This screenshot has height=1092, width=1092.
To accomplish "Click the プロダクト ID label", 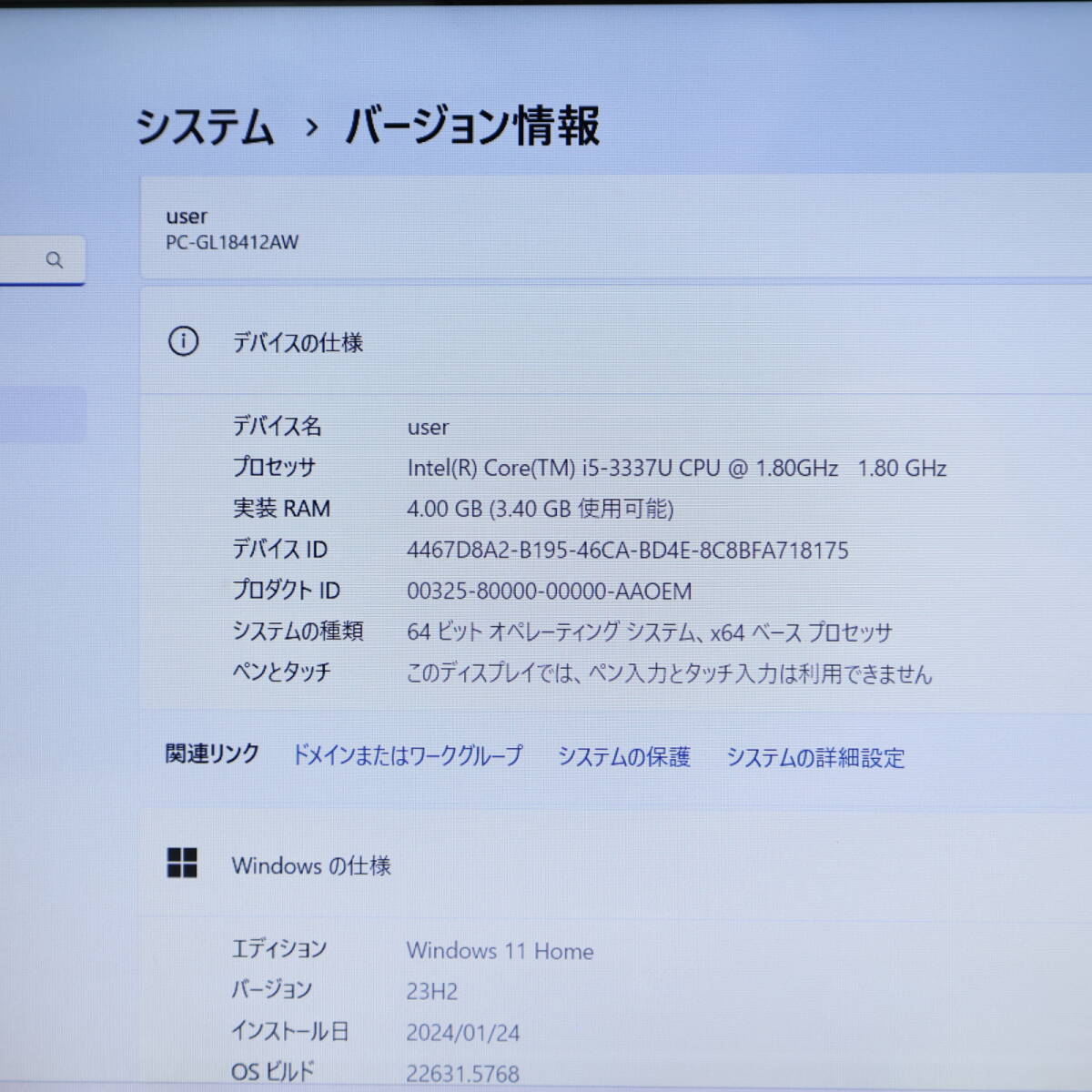I will pyautogui.click(x=286, y=590).
